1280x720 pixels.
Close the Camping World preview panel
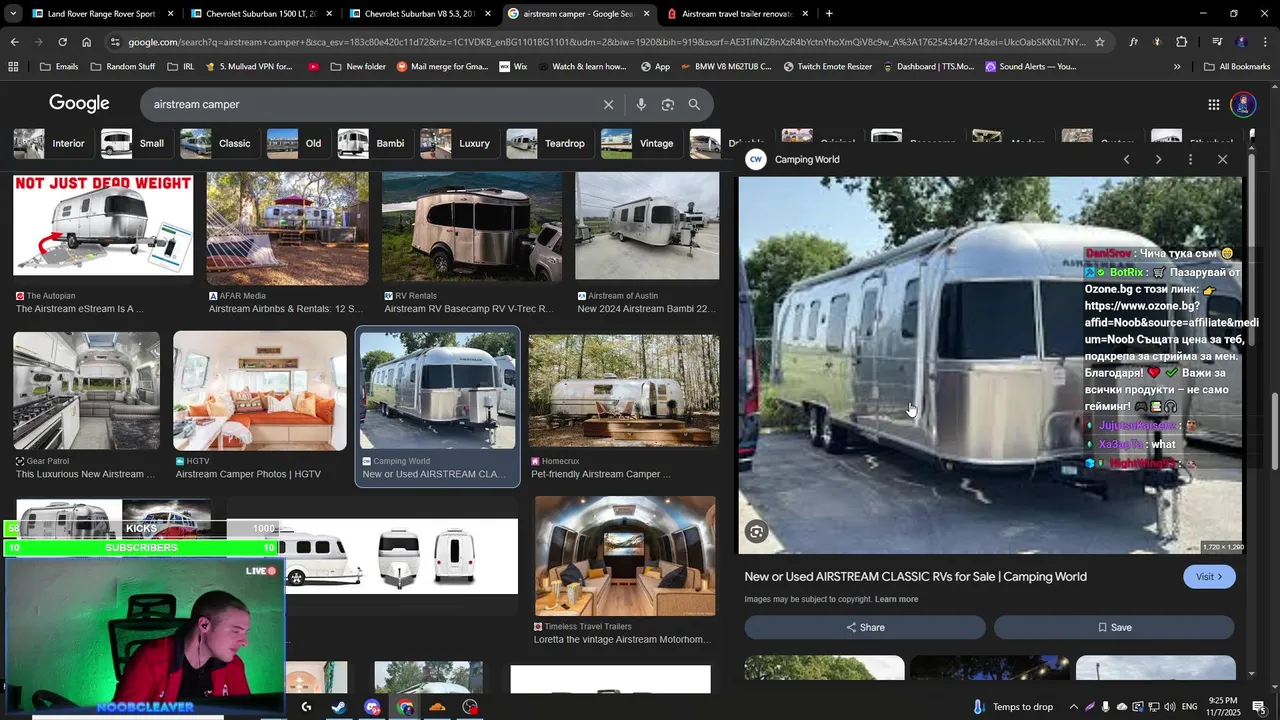pos(1222,159)
